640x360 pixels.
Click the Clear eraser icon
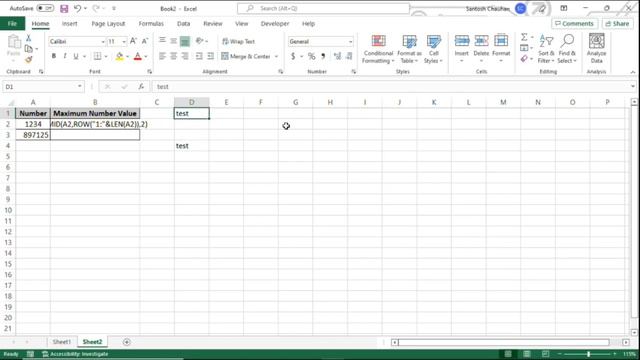[524, 59]
